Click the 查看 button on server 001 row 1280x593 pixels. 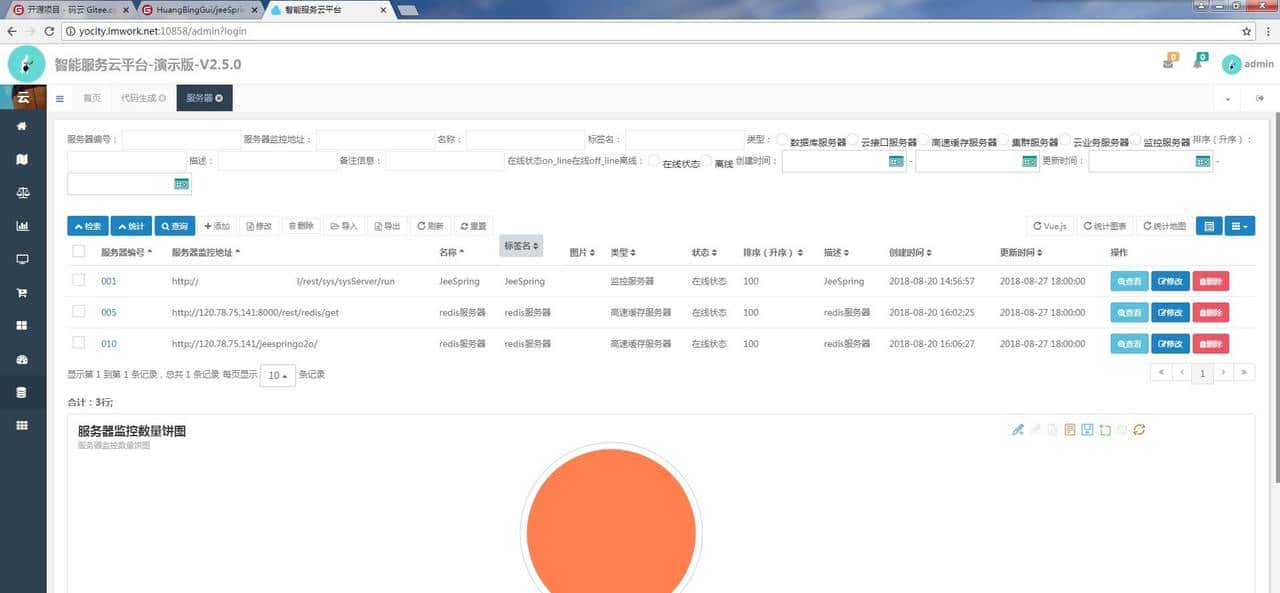(x=1129, y=281)
